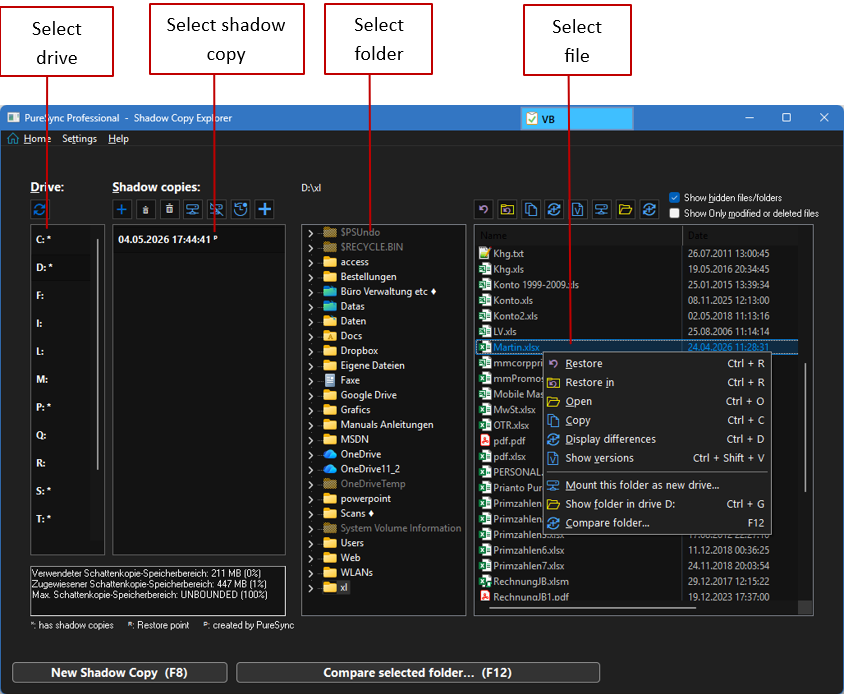Click the icon of RechnungJB.xlsm

484,581
